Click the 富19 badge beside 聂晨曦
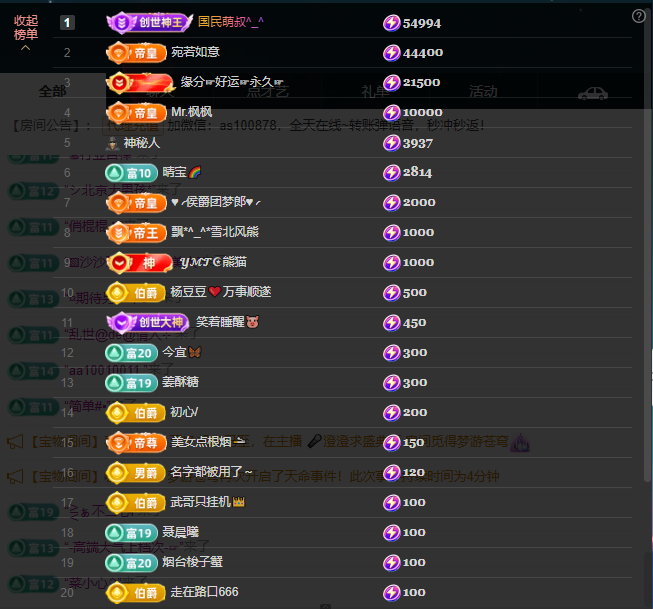653x609 pixels. click(x=131, y=533)
